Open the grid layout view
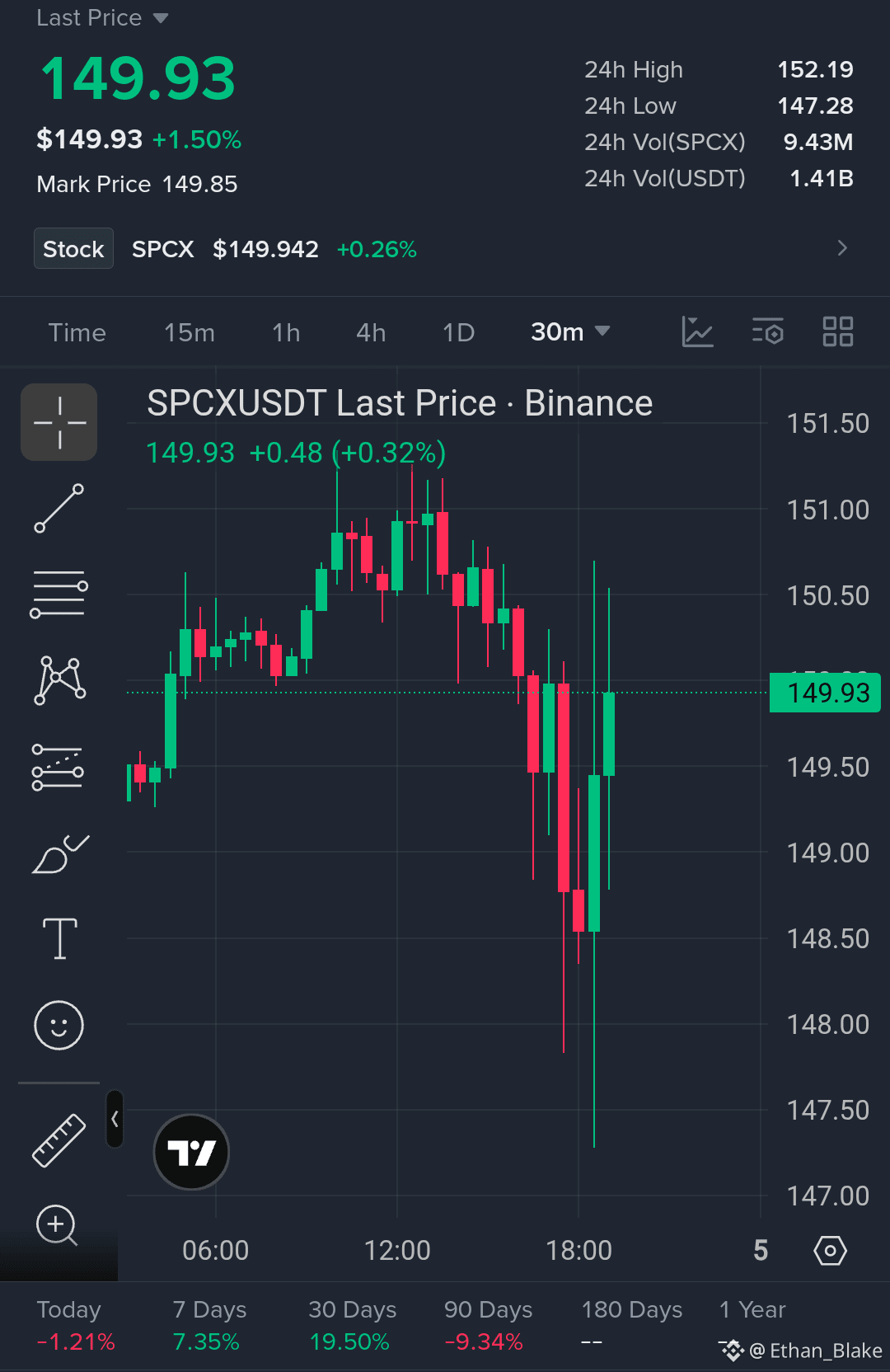Viewport: 890px width, 1372px height. (x=838, y=331)
